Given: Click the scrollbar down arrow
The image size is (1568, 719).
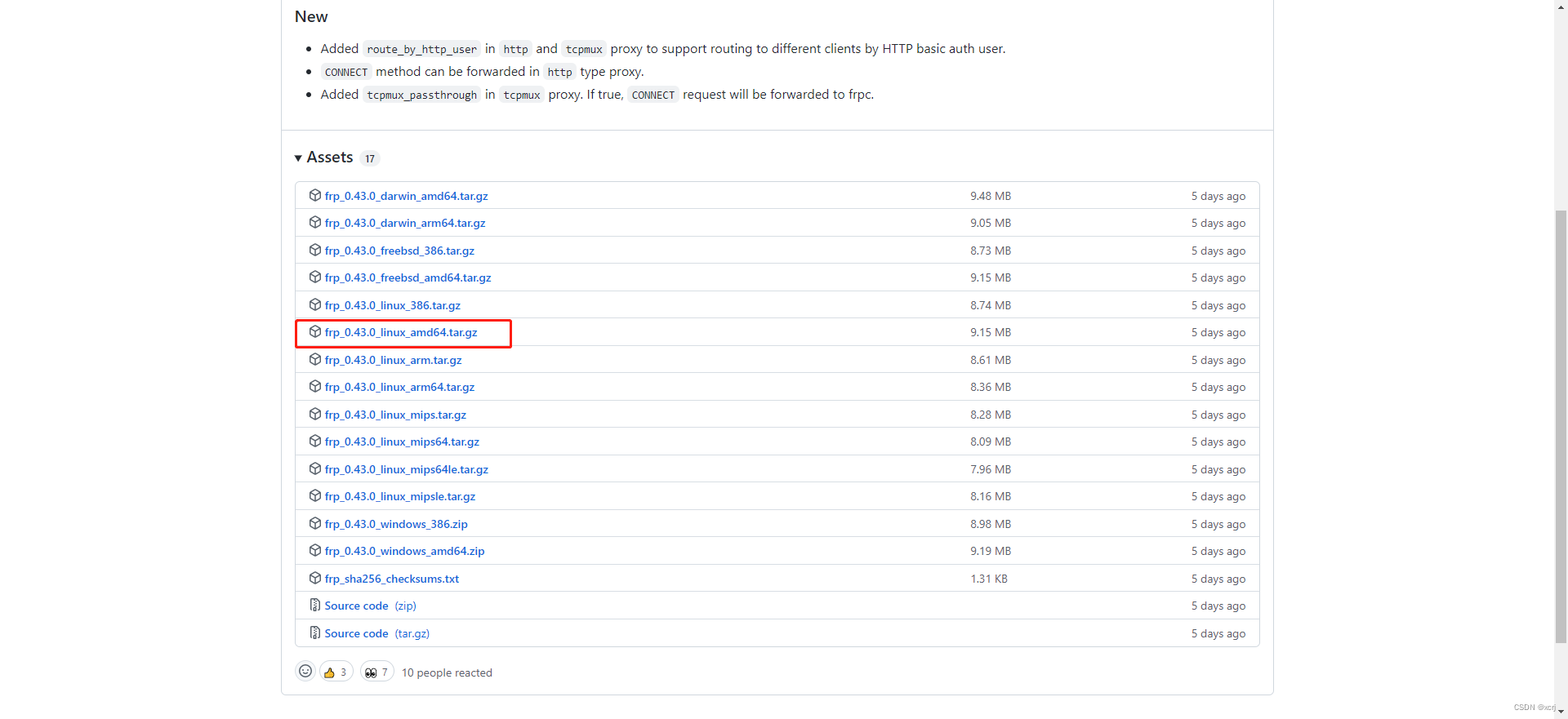Looking at the screenshot, I should click(1561, 712).
